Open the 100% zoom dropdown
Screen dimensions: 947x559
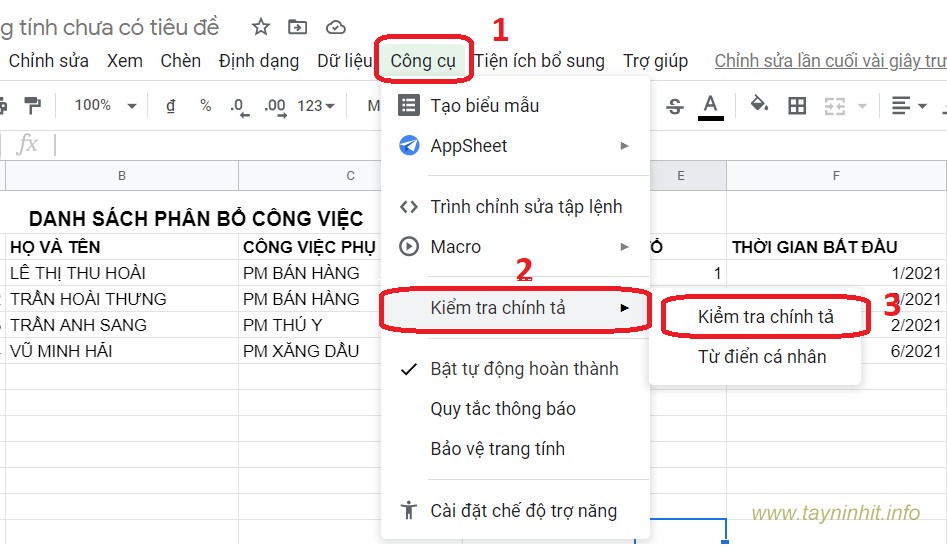(105, 105)
